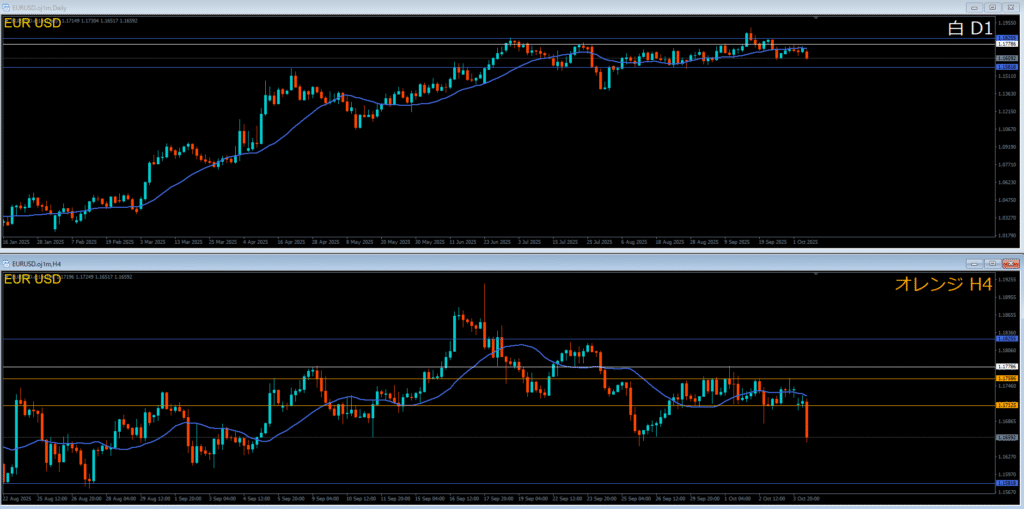The height and width of the screenshot is (509, 1024).
Task: Click the '25 Sep 04:00' label on H4 time axis
Action: 634,499
